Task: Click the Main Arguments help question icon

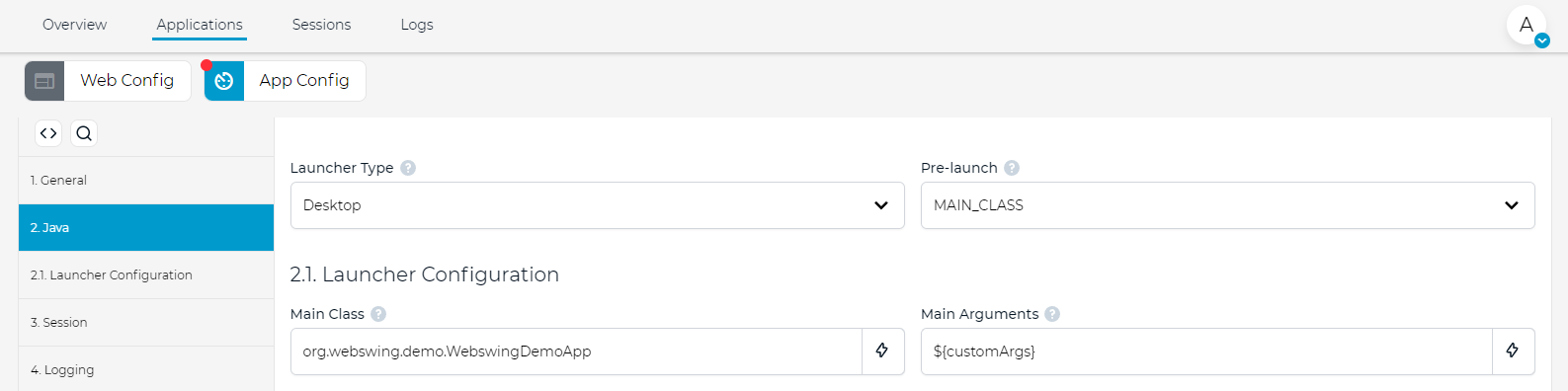Action: tap(1052, 314)
